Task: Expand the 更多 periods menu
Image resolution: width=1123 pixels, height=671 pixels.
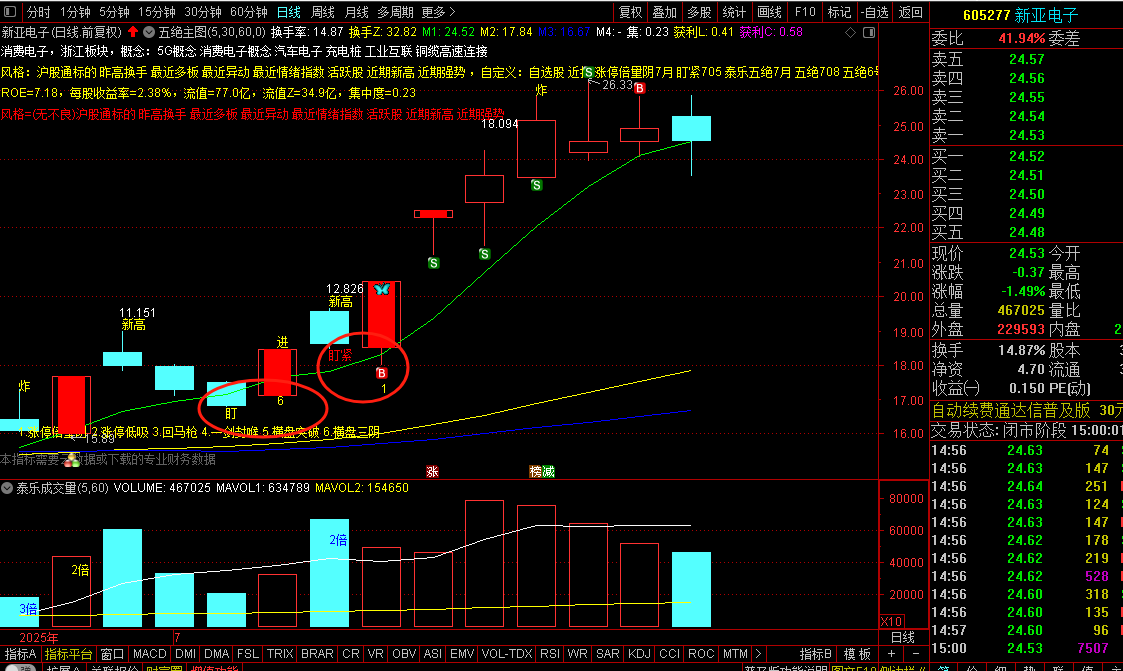Action: pos(438,12)
